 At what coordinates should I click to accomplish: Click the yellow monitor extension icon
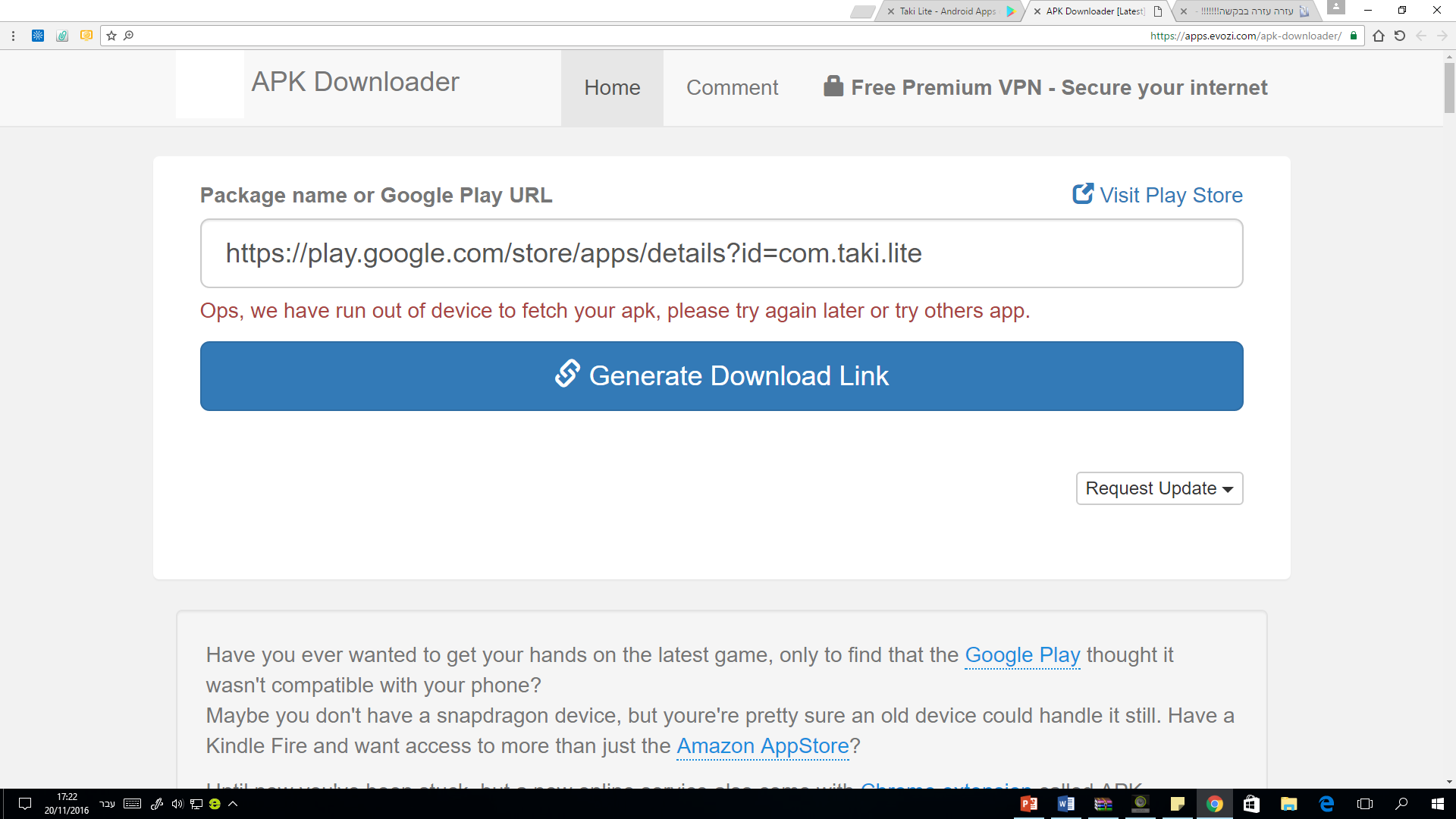point(86,36)
